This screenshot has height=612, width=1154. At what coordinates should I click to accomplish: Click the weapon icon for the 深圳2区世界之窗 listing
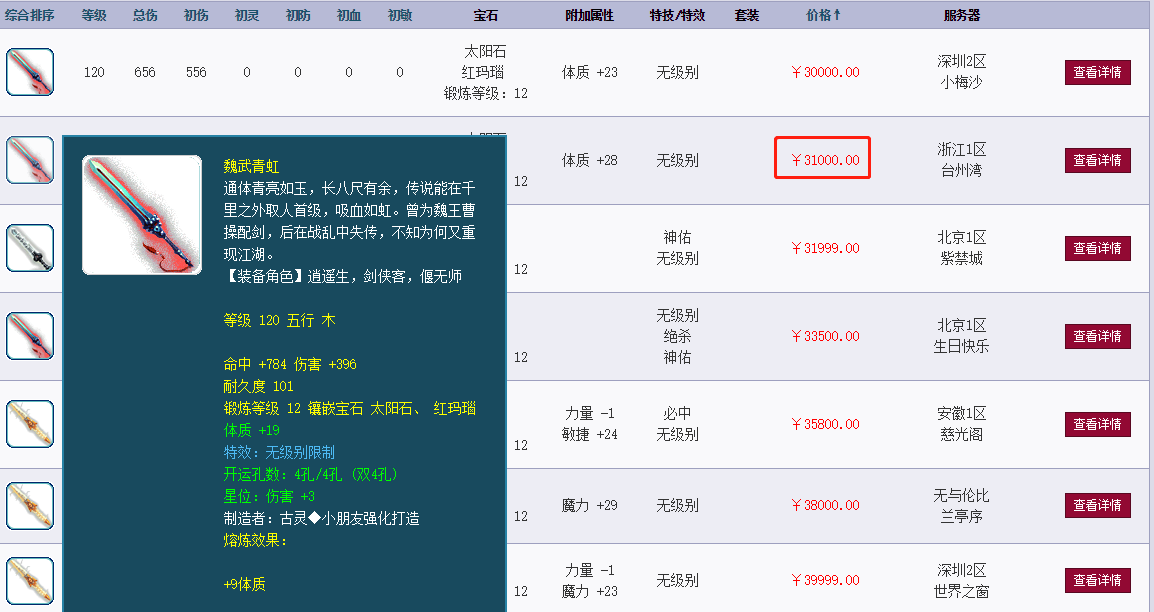click(29, 579)
